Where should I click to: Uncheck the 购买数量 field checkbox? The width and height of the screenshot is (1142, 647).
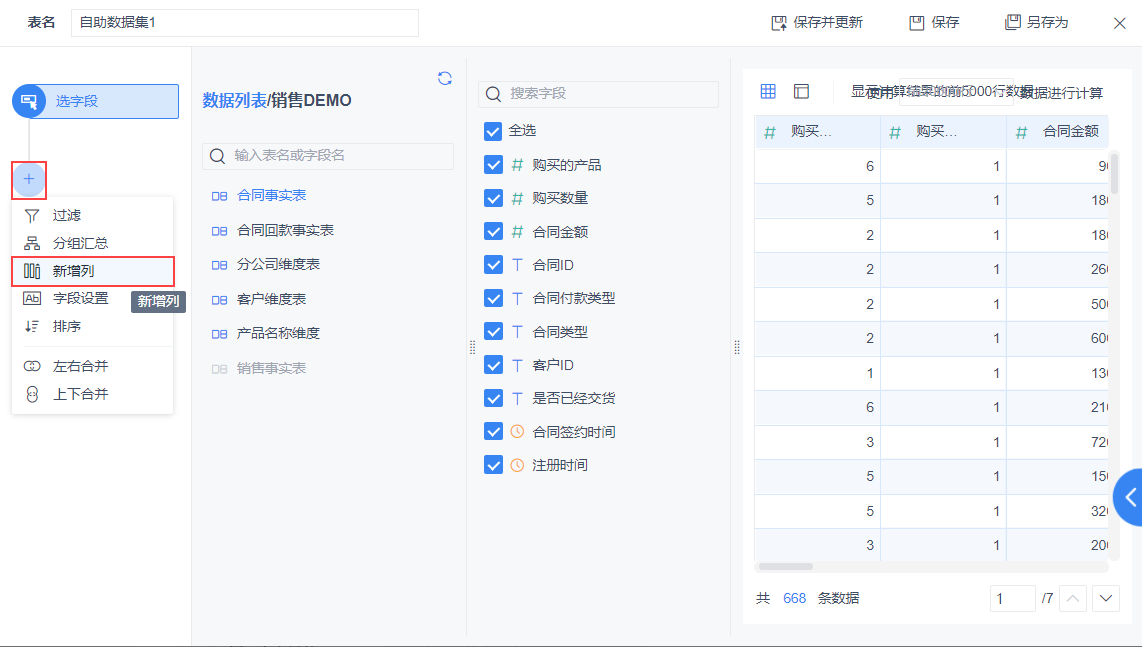click(x=493, y=198)
